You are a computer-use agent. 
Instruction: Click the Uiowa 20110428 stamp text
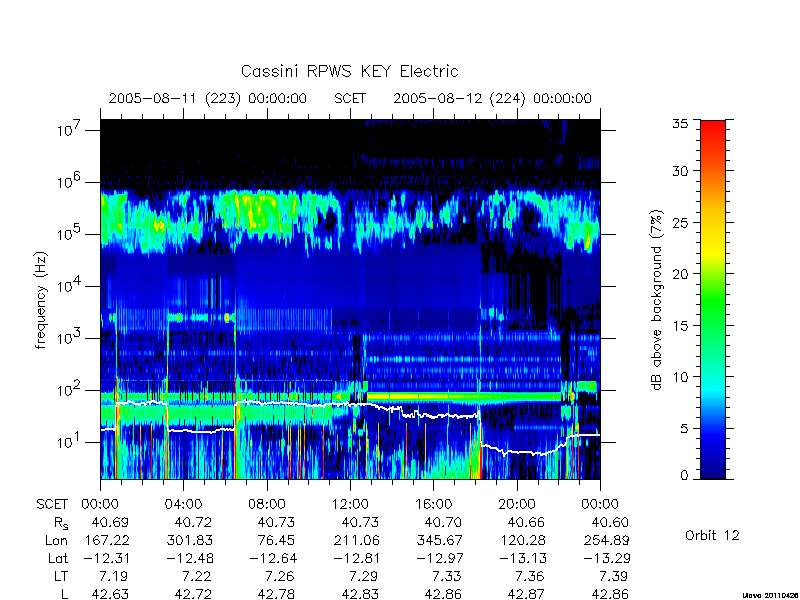click(x=771, y=595)
